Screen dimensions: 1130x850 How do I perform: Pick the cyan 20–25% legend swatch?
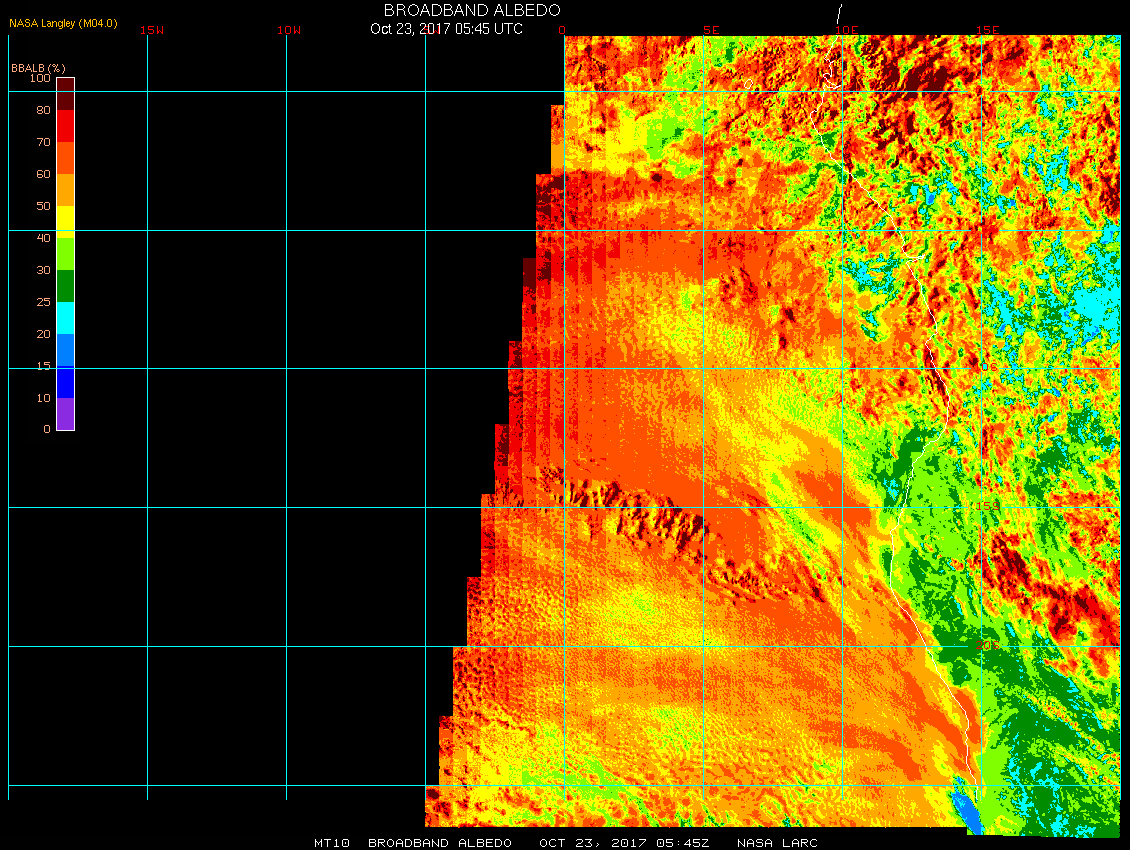click(x=65, y=318)
